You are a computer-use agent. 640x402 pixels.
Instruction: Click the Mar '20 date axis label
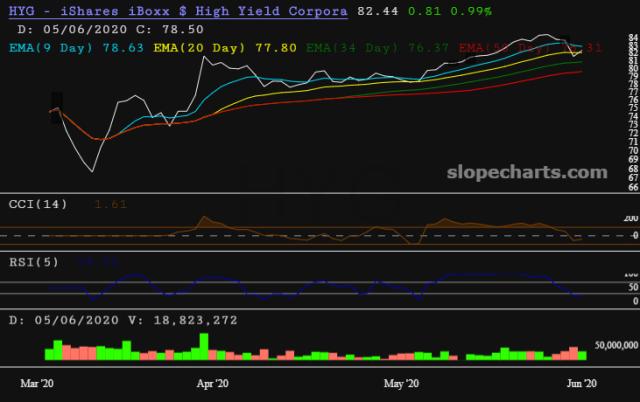coord(39,382)
